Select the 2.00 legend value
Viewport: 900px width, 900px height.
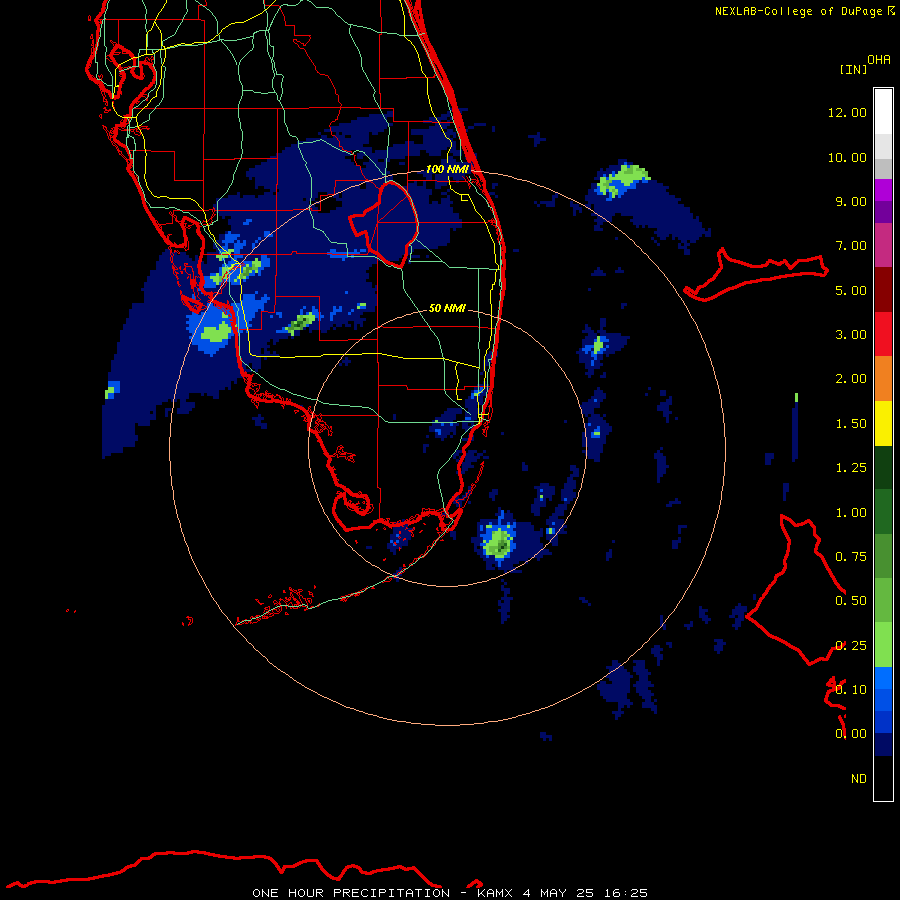click(851, 379)
